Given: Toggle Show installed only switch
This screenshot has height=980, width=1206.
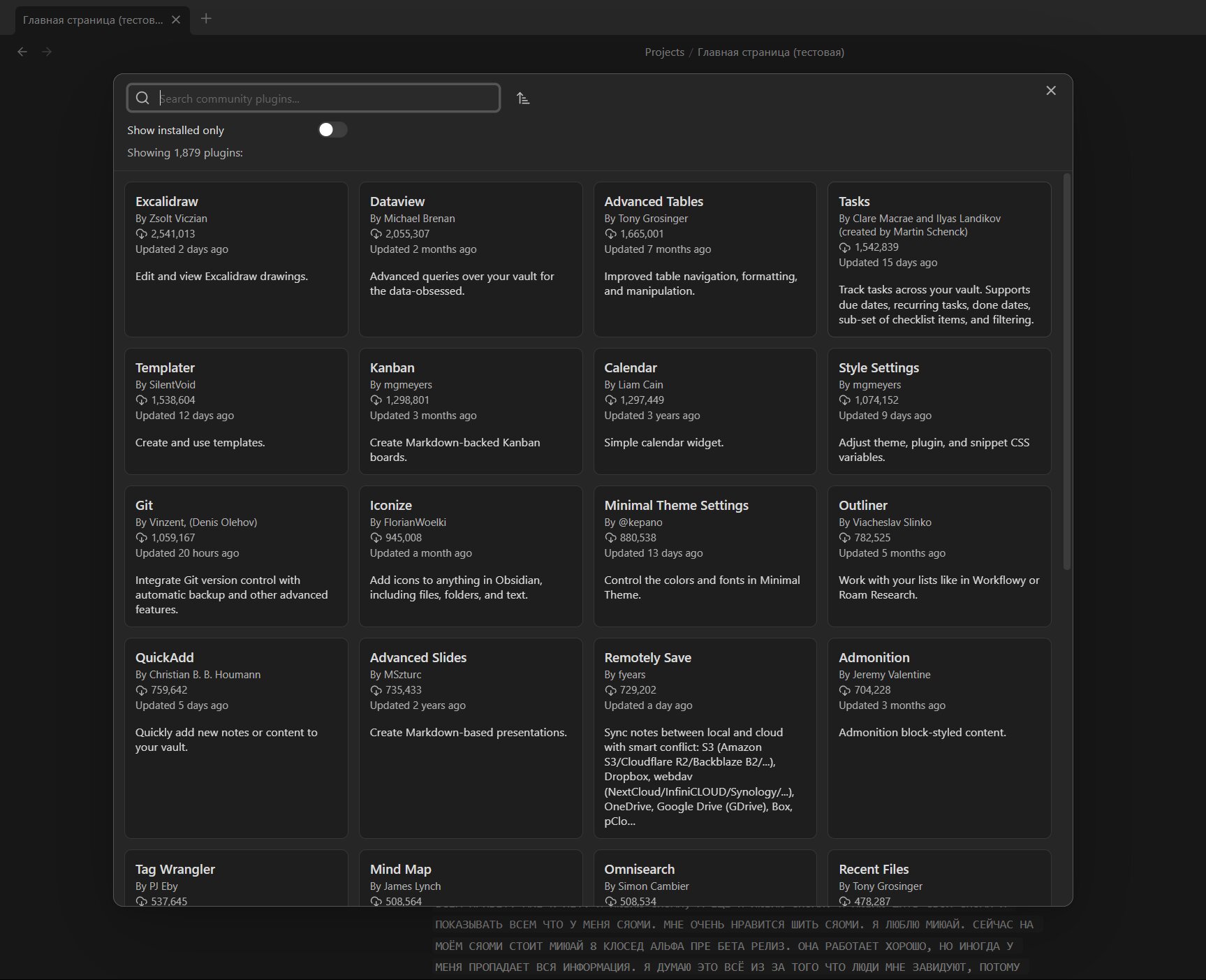Looking at the screenshot, I should point(332,130).
